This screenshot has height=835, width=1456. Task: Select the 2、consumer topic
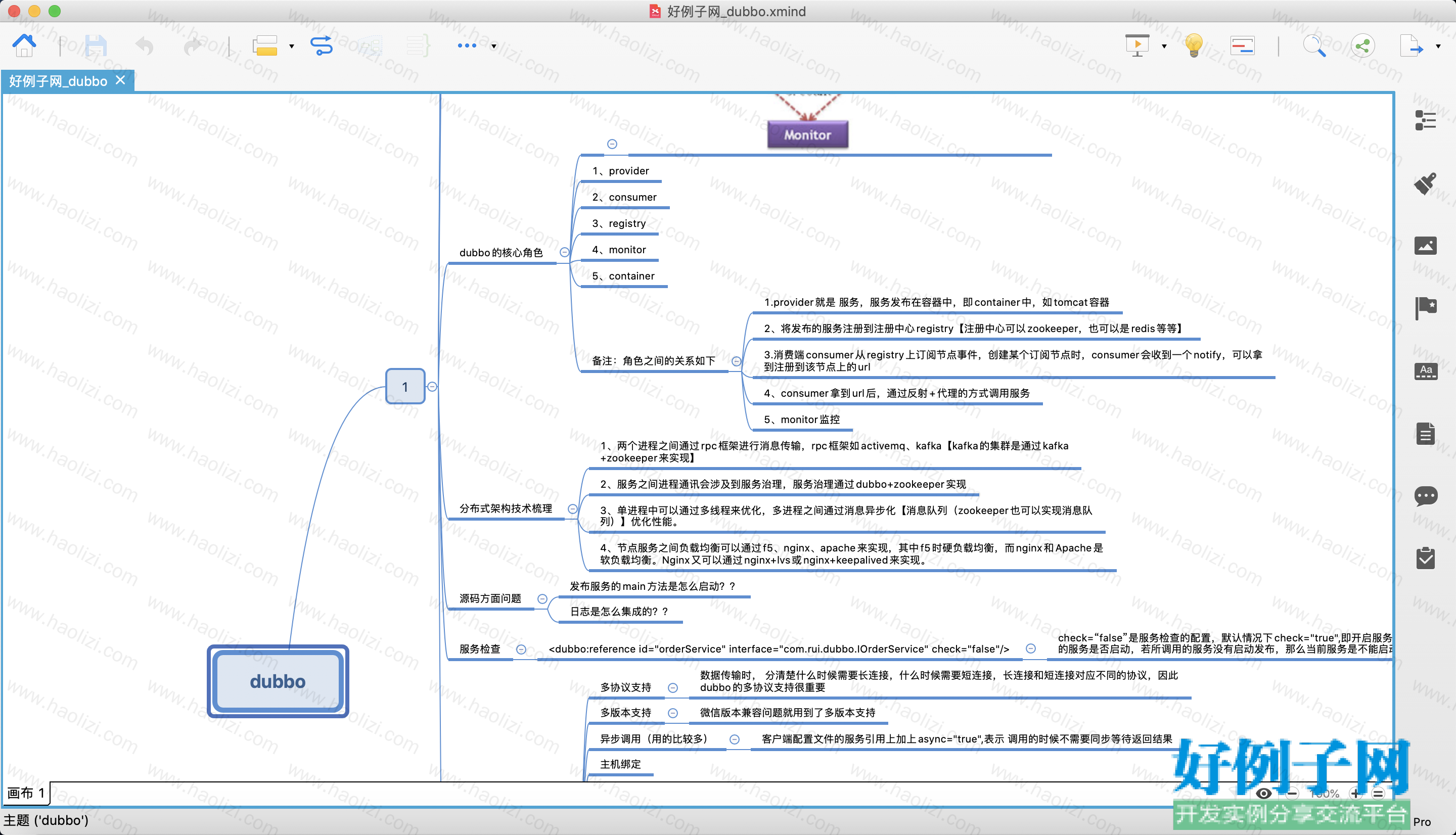tap(624, 197)
